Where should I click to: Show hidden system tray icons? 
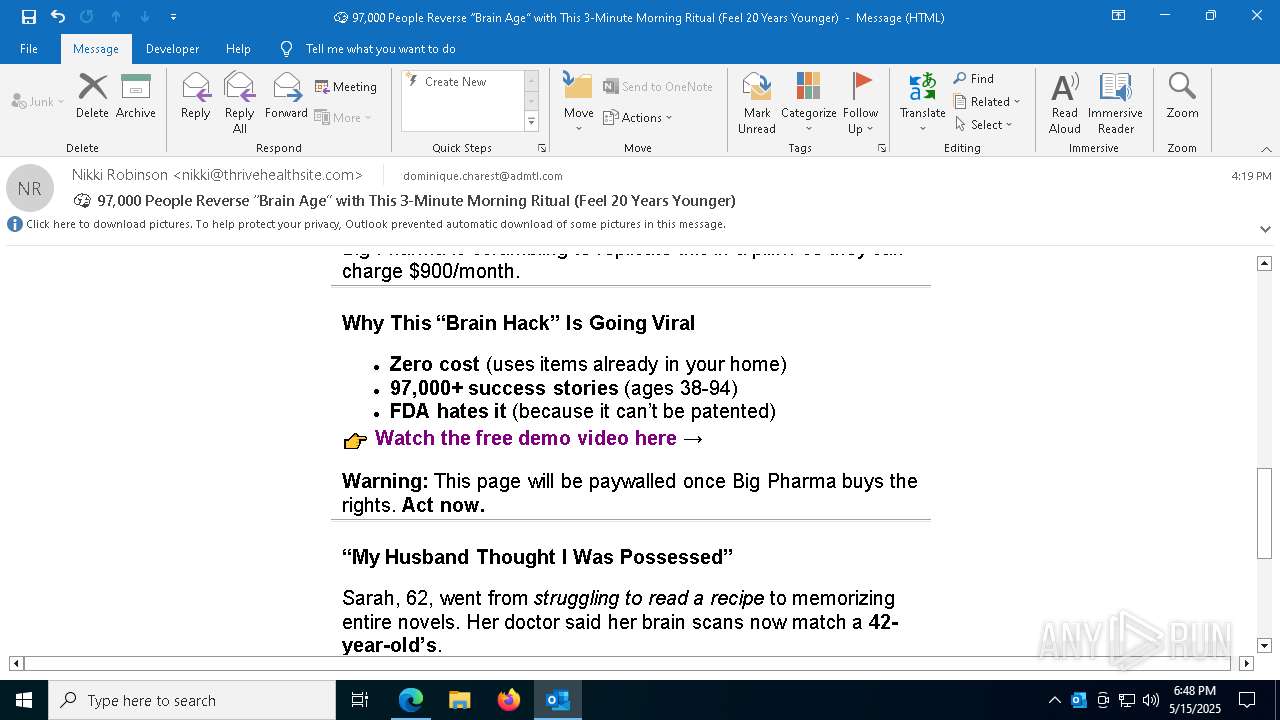1054,700
